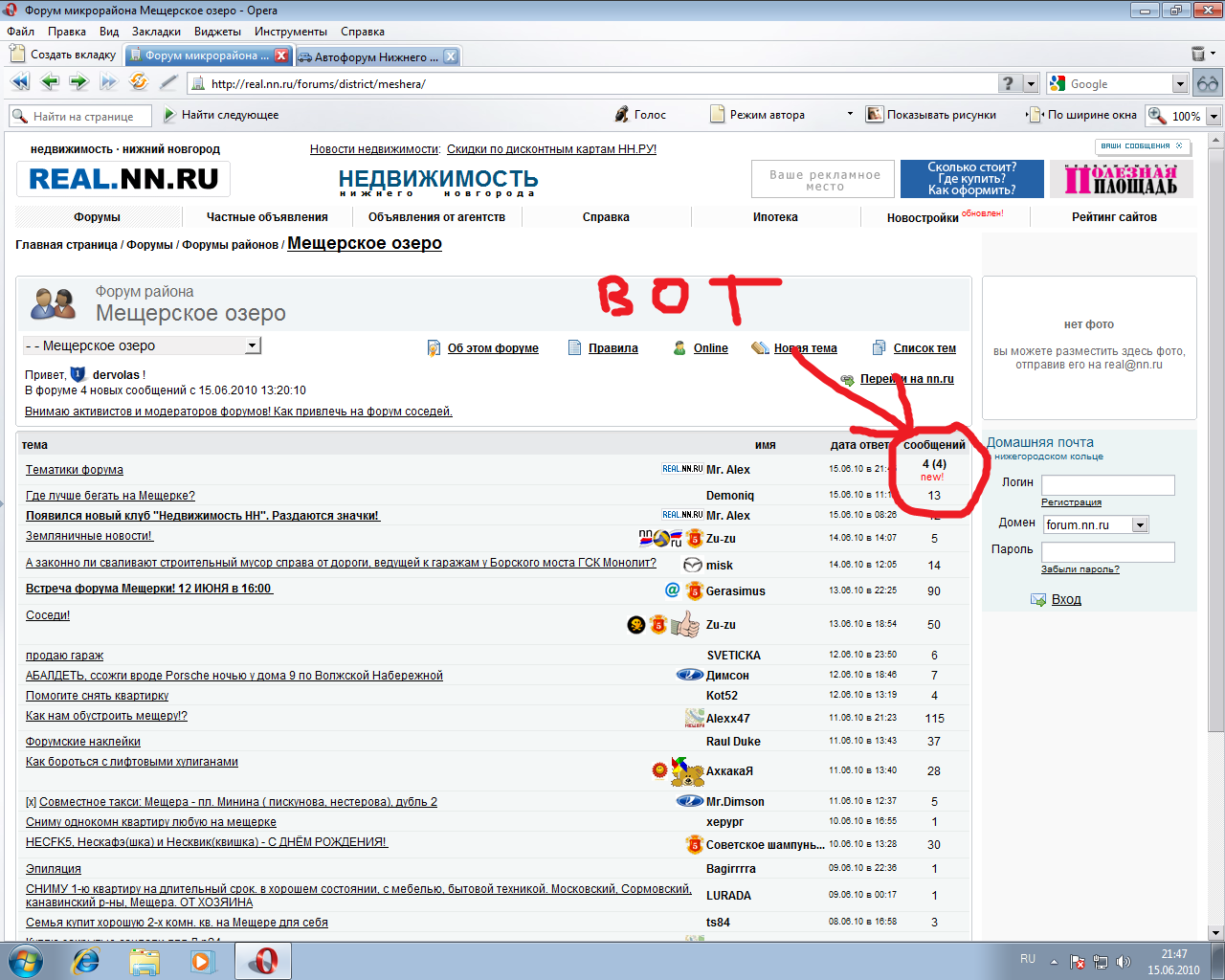Open the Закладки menu

(x=156, y=32)
